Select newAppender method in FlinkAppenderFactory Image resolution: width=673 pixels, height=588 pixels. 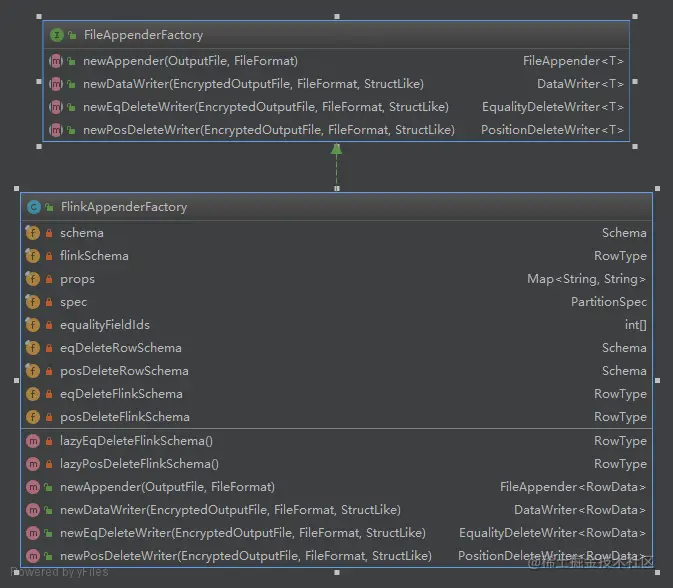(167, 487)
